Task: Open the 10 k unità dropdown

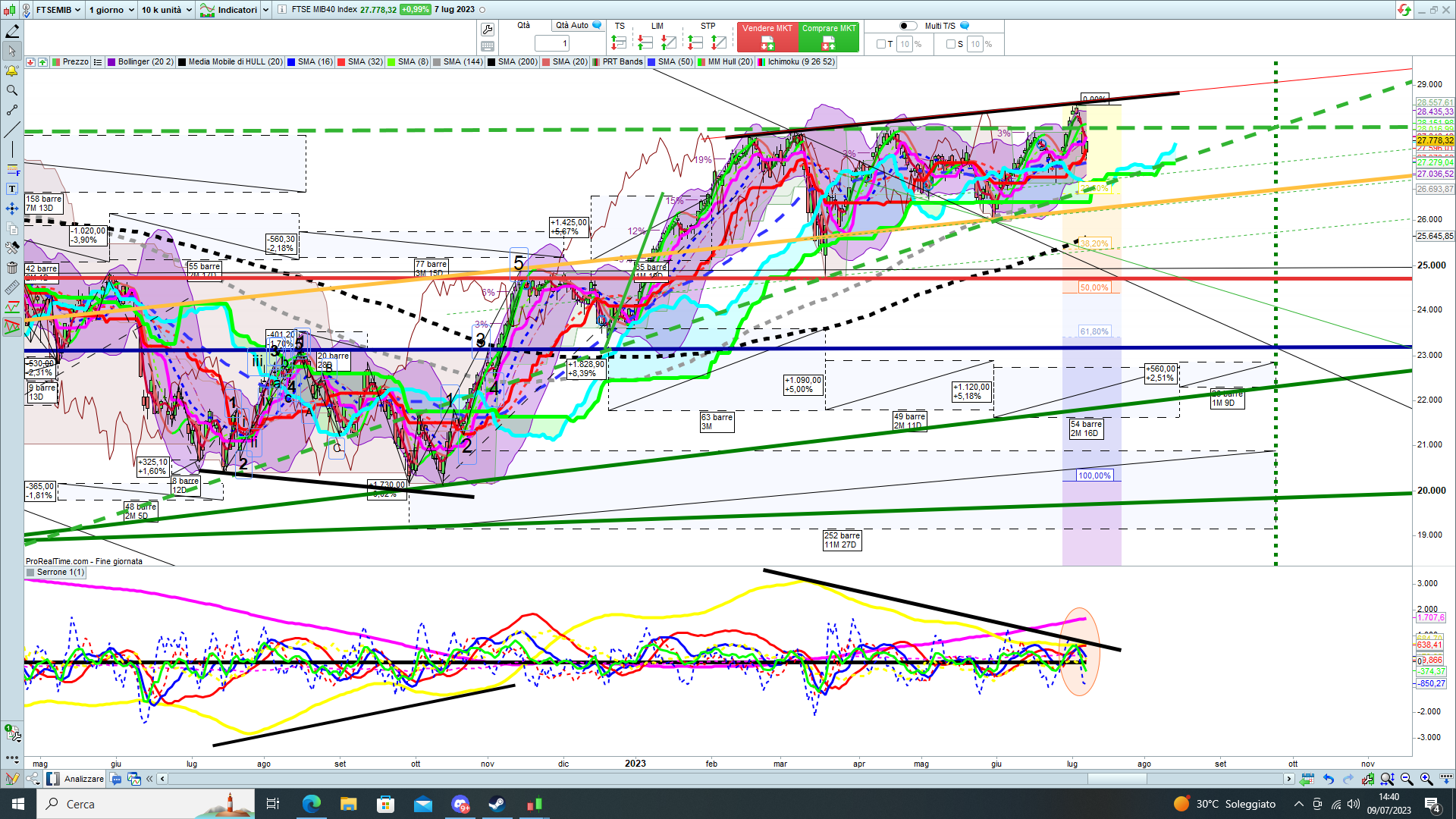Action: pos(166,10)
